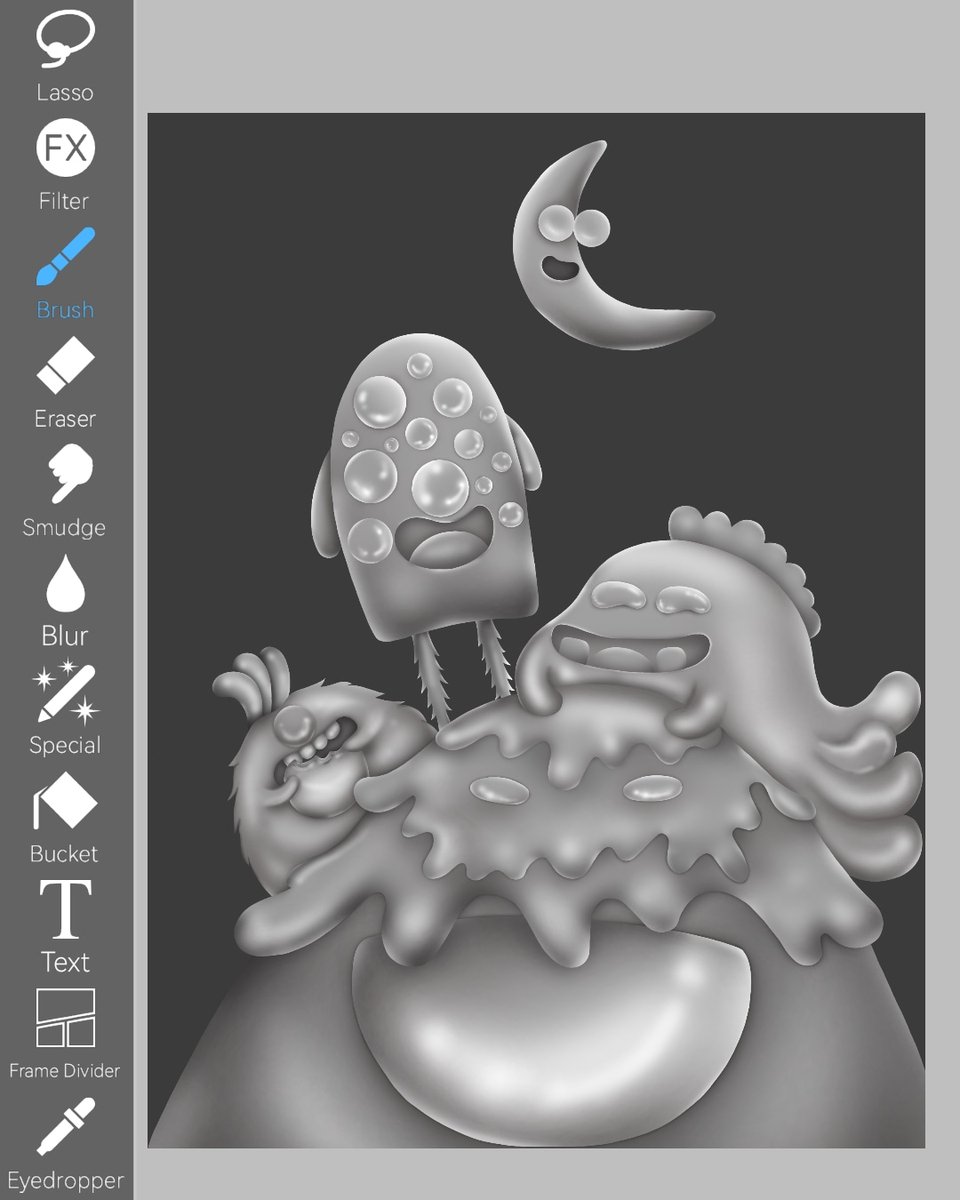The width and height of the screenshot is (960, 1200).
Task: Click the Filter label below the FX icon
Action: (x=65, y=200)
